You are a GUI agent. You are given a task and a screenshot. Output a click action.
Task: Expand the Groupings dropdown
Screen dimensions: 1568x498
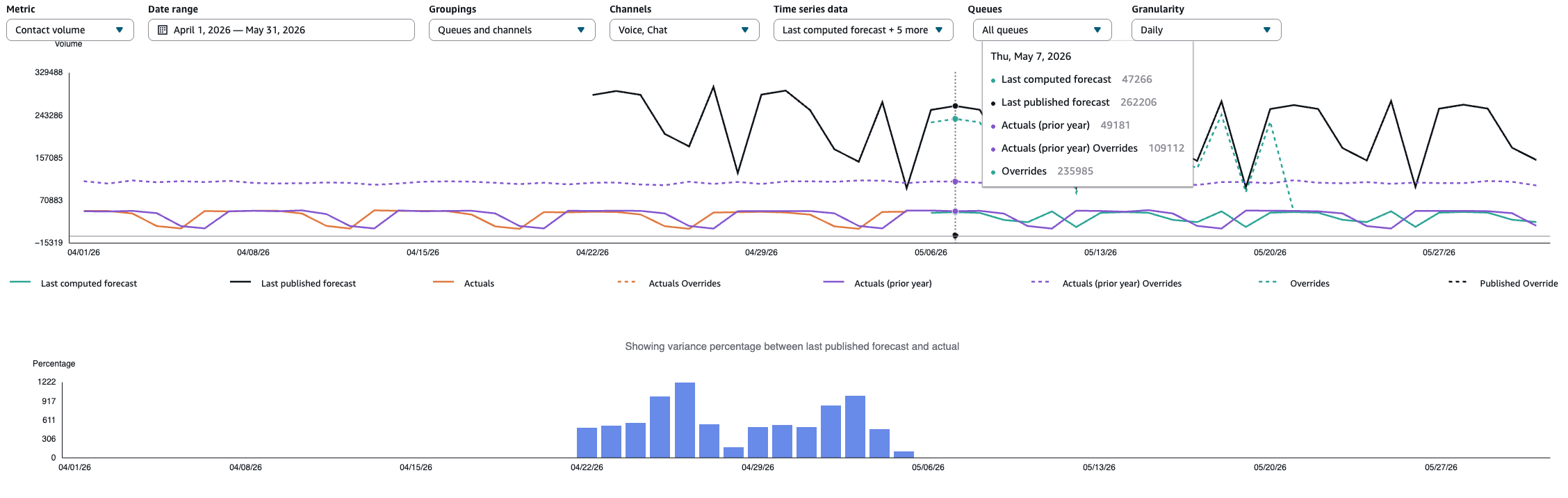[x=512, y=30]
